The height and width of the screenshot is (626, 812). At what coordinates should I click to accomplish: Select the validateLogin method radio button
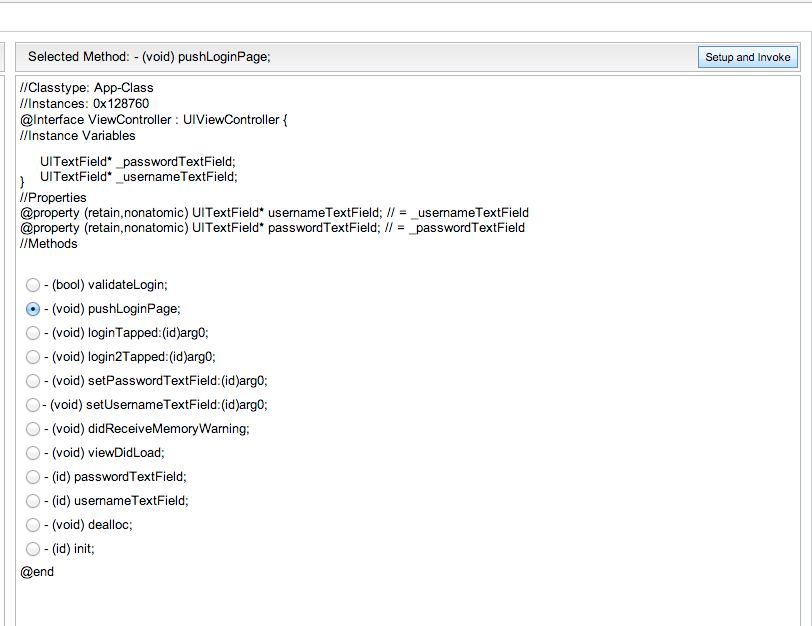click(x=33, y=285)
